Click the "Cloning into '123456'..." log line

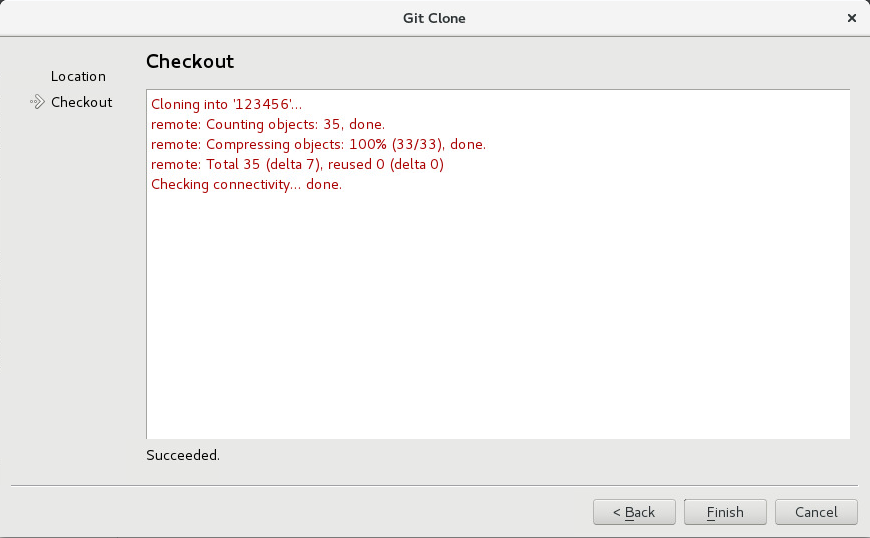coord(226,104)
